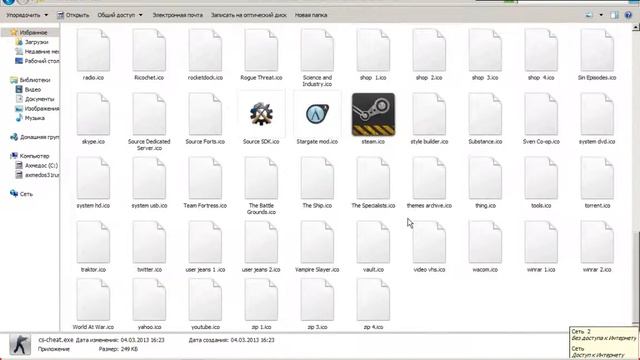Select the themes archive.ico file

(429, 182)
